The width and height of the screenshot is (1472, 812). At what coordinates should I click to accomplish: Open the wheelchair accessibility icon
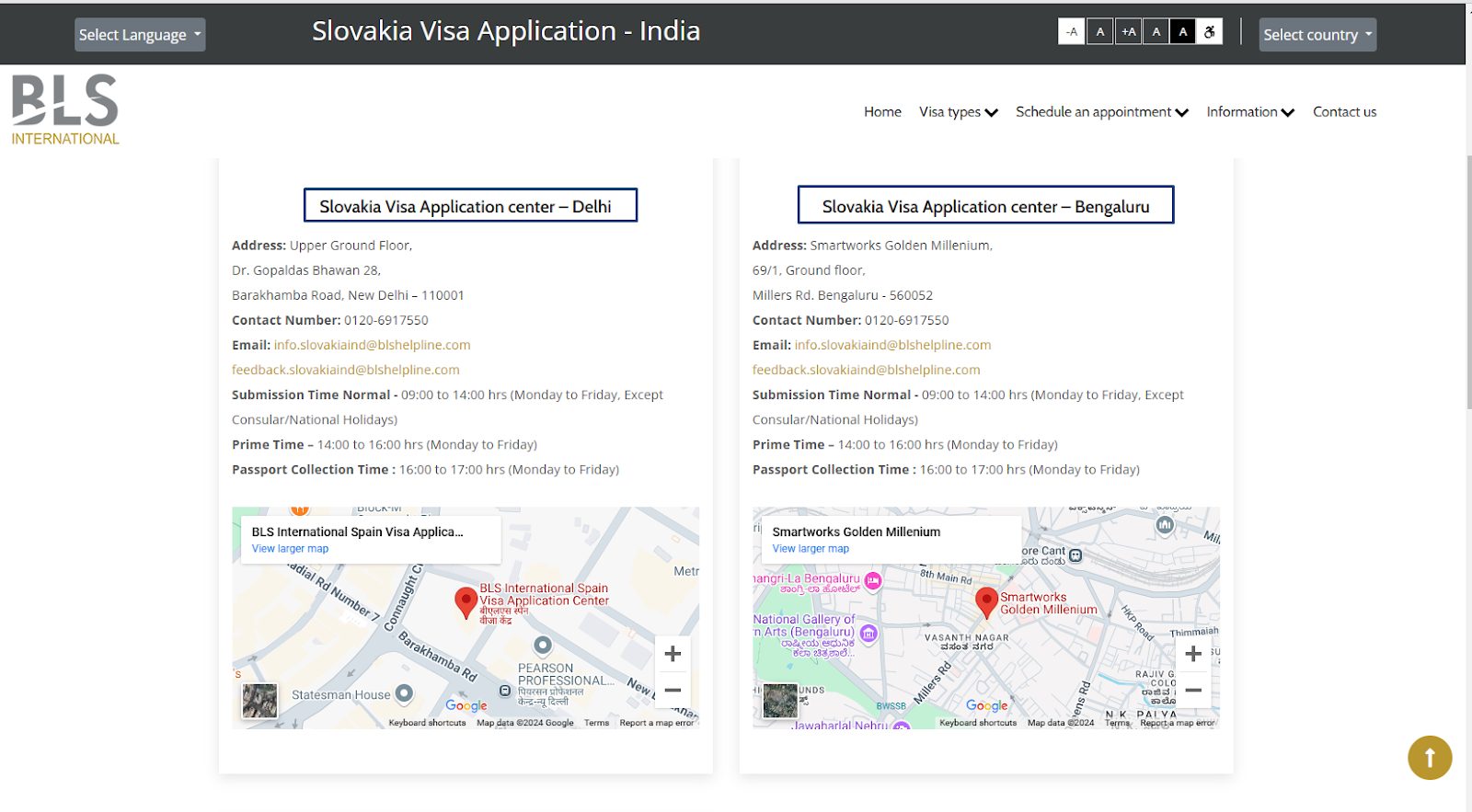pos(1210,32)
